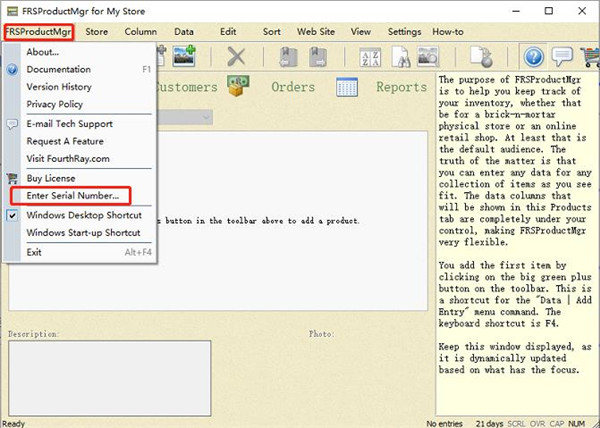Open the Column menu
Image resolution: width=600 pixels, height=428 pixels.
tap(140, 31)
